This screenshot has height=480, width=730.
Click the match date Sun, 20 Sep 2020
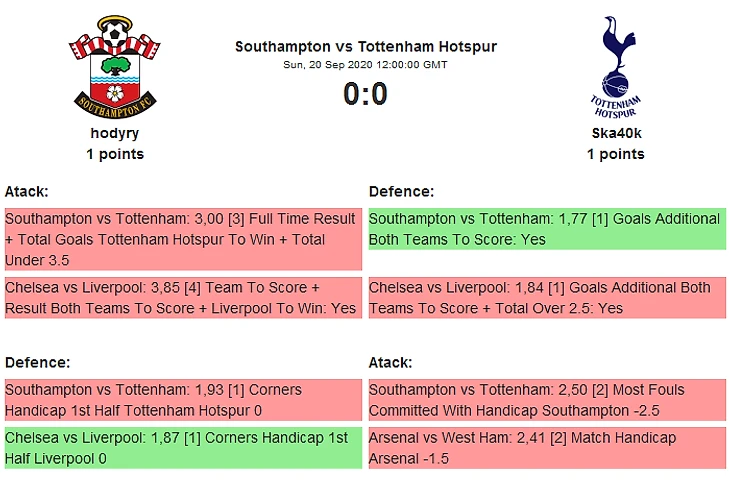[365, 65]
